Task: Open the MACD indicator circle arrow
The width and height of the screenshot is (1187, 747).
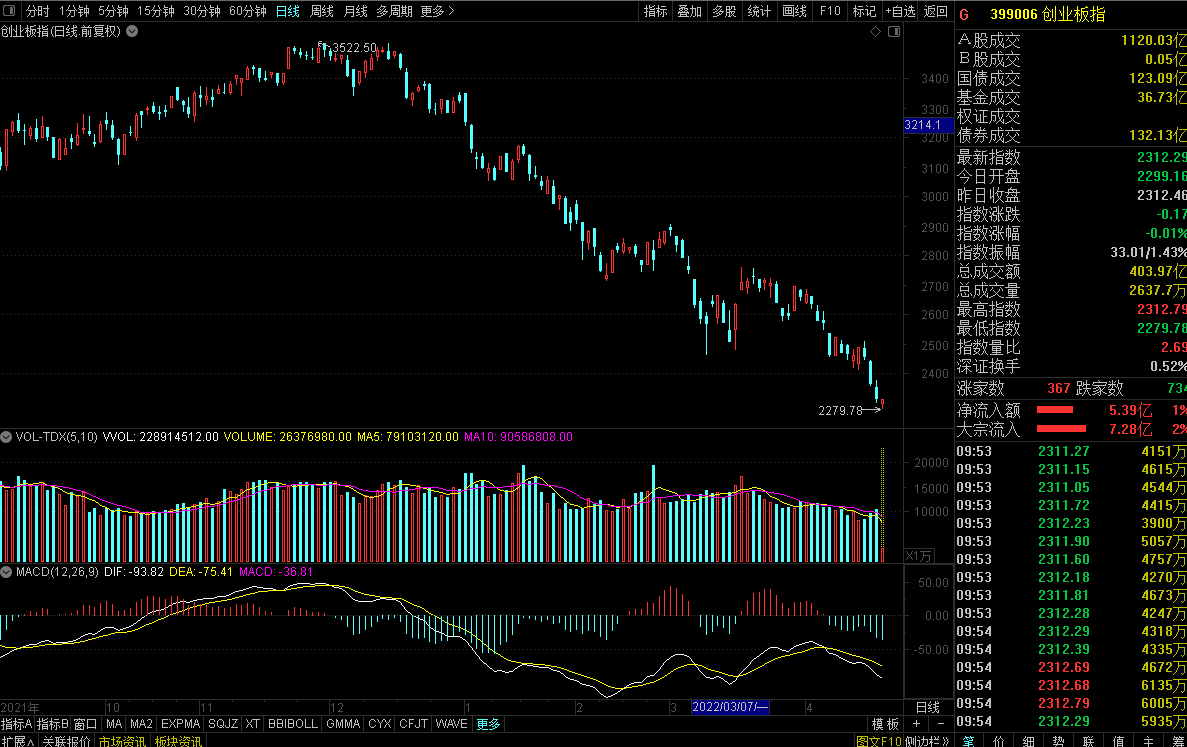Action: click(x=6, y=572)
